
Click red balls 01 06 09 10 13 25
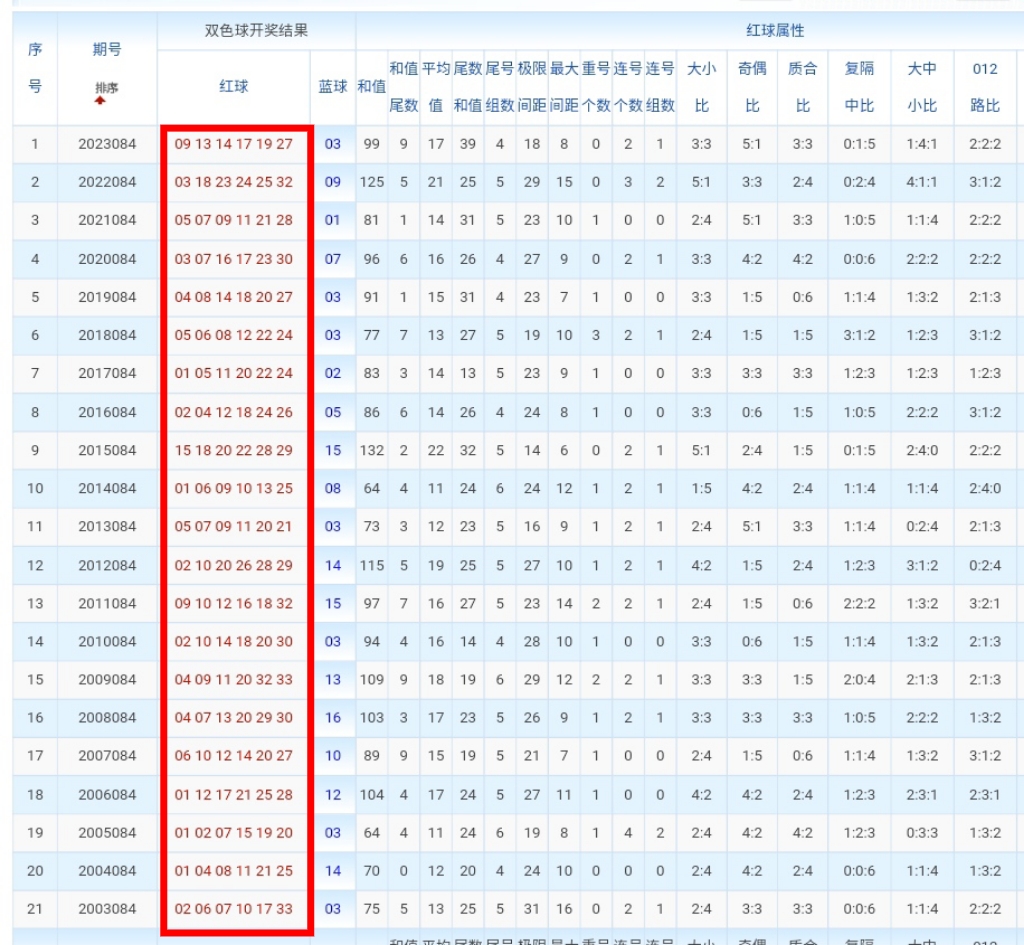234,488
